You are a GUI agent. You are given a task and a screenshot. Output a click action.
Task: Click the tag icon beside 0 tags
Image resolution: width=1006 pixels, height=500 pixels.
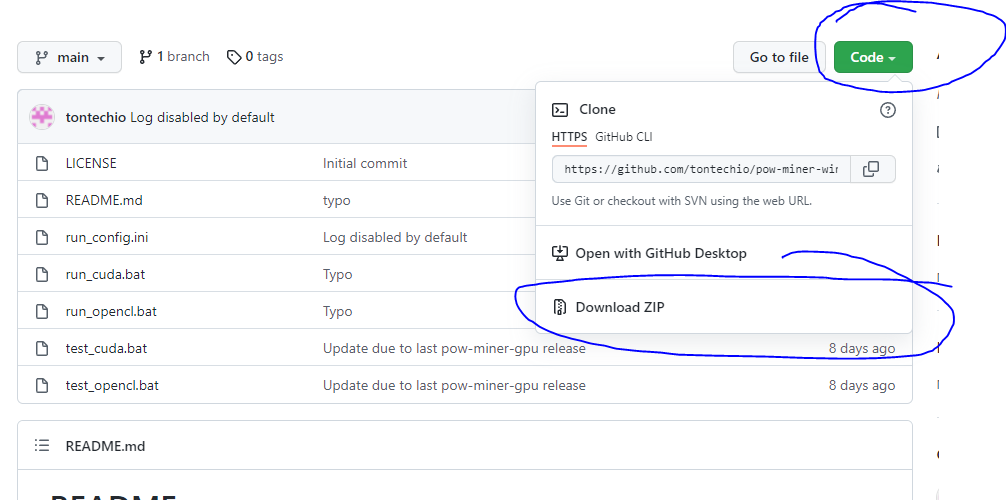point(234,57)
